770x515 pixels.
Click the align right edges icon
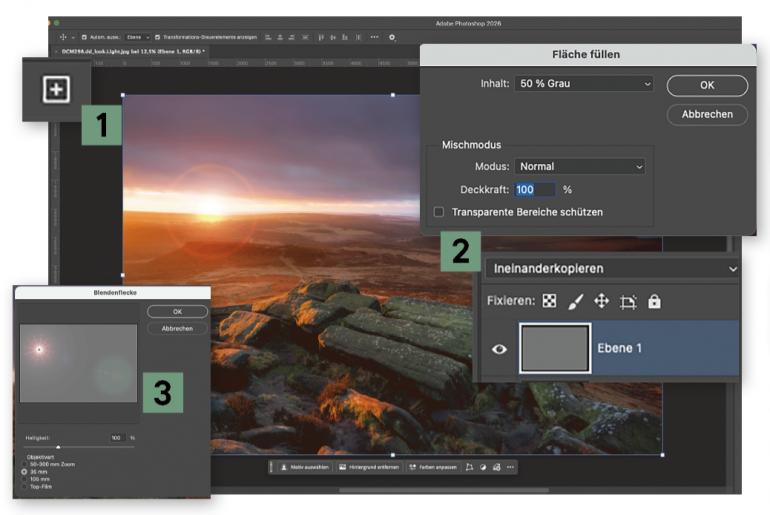click(292, 37)
